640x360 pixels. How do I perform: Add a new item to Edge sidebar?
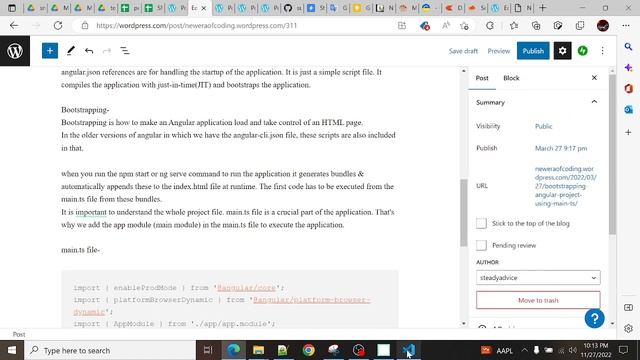pyautogui.click(x=628, y=132)
